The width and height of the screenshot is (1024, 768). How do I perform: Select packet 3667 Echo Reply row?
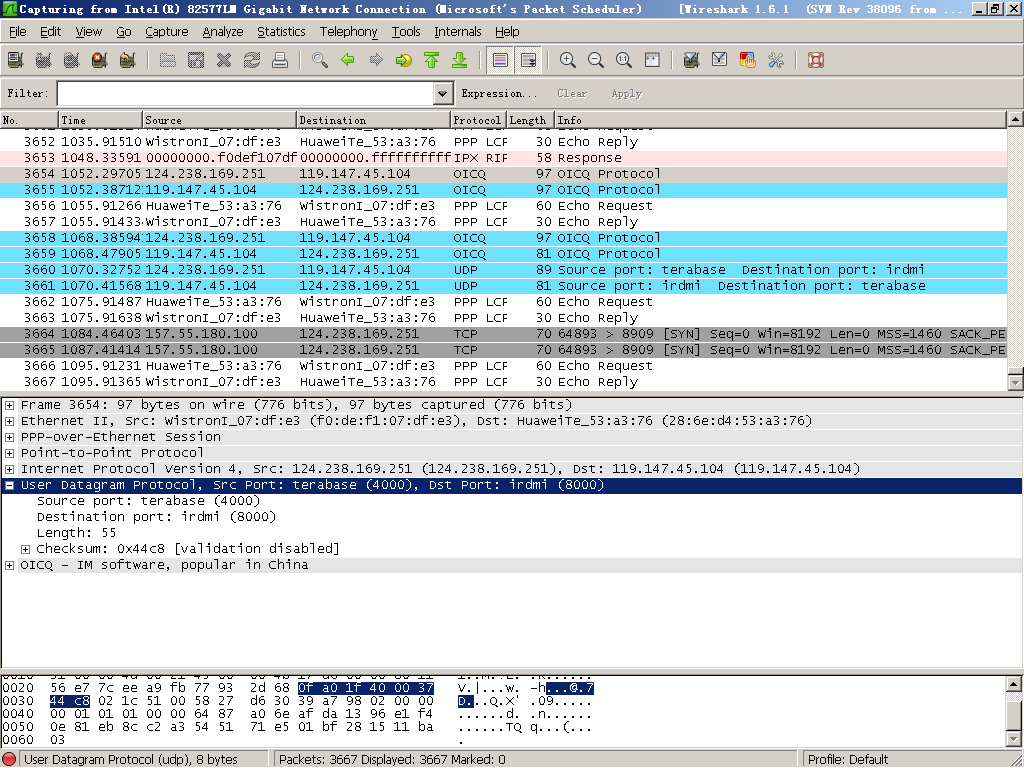[503, 382]
